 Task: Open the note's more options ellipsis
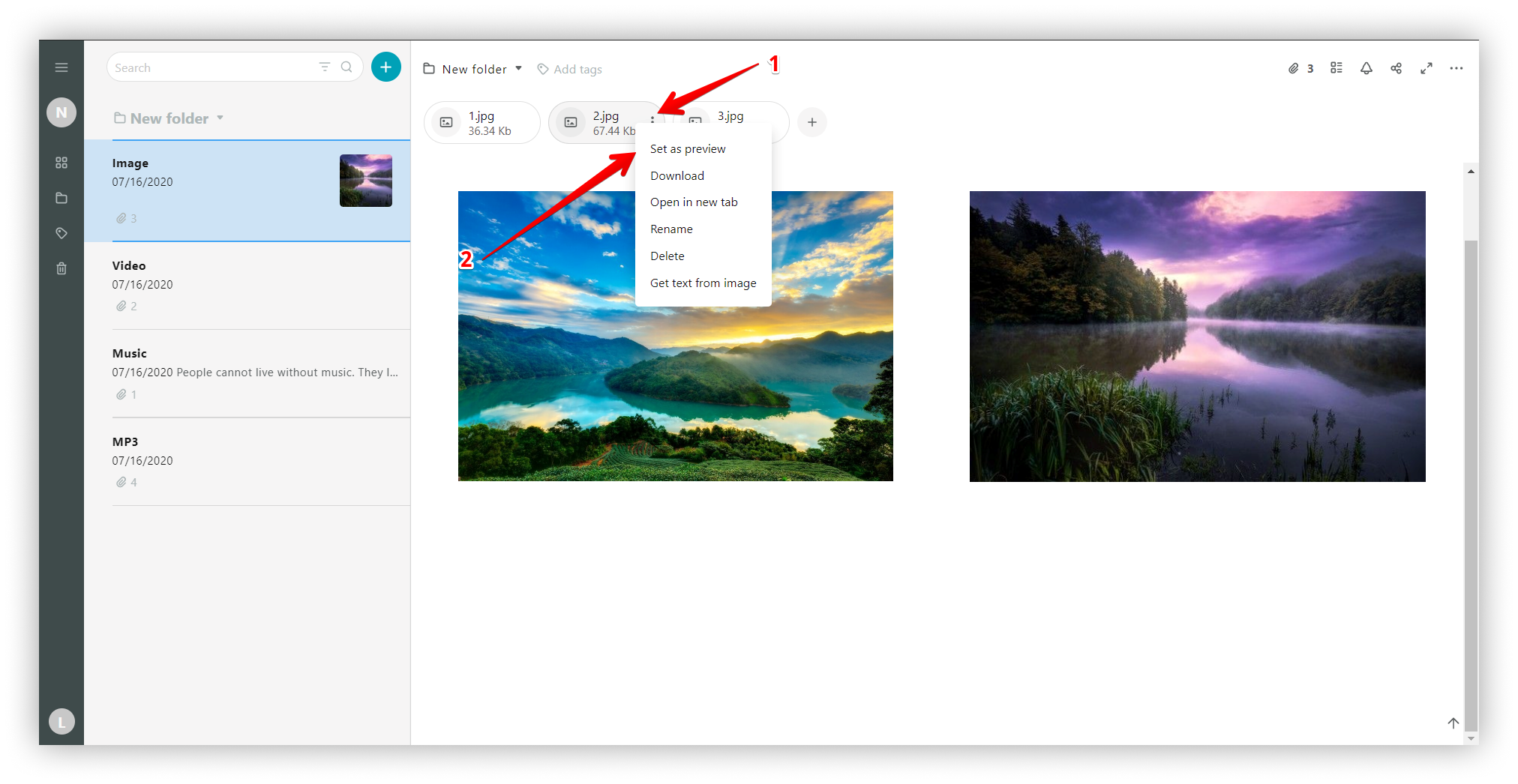pos(1456,68)
